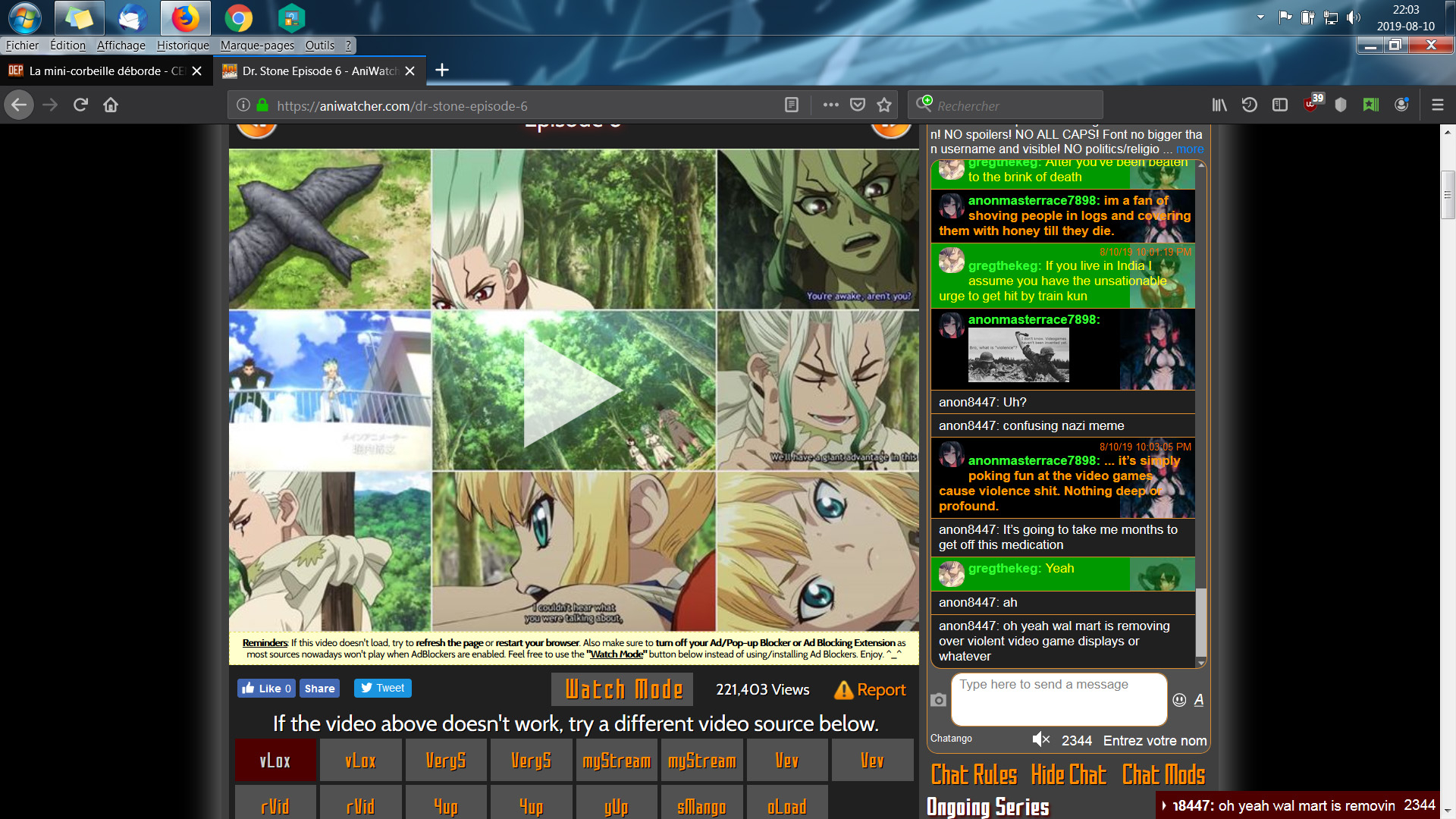Open the Historique menu
Viewport: 1456px width, 819px height.
tap(183, 45)
